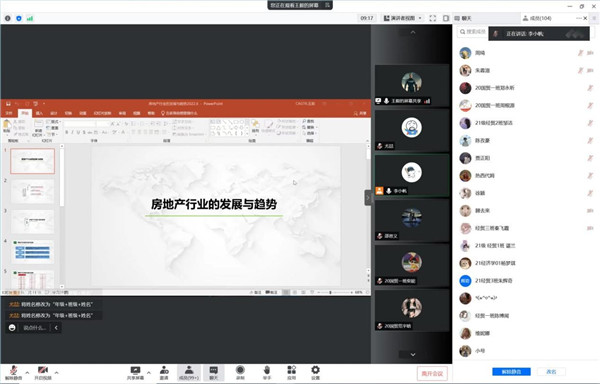600x384 pixels.
Task: Toggle the Members (99+) panel icon
Action: pos(189,373)
